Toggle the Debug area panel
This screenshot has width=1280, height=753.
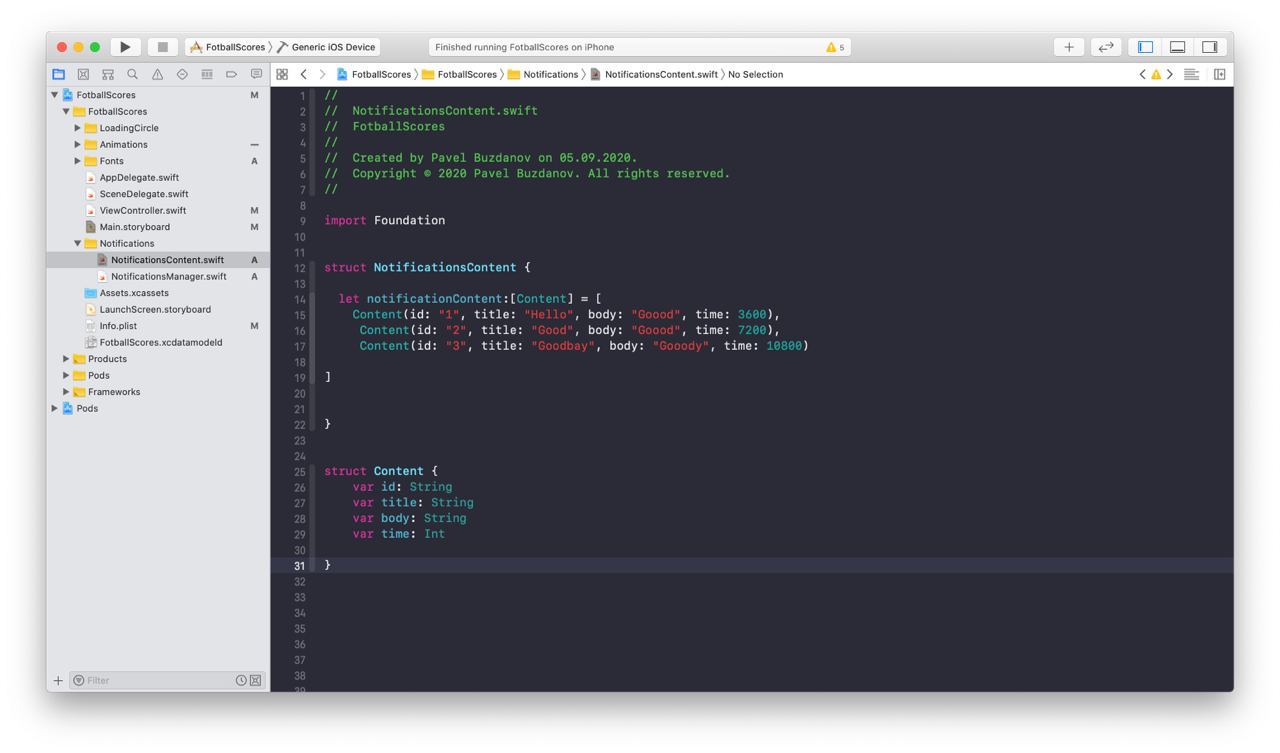click(x=1178, y=47)
